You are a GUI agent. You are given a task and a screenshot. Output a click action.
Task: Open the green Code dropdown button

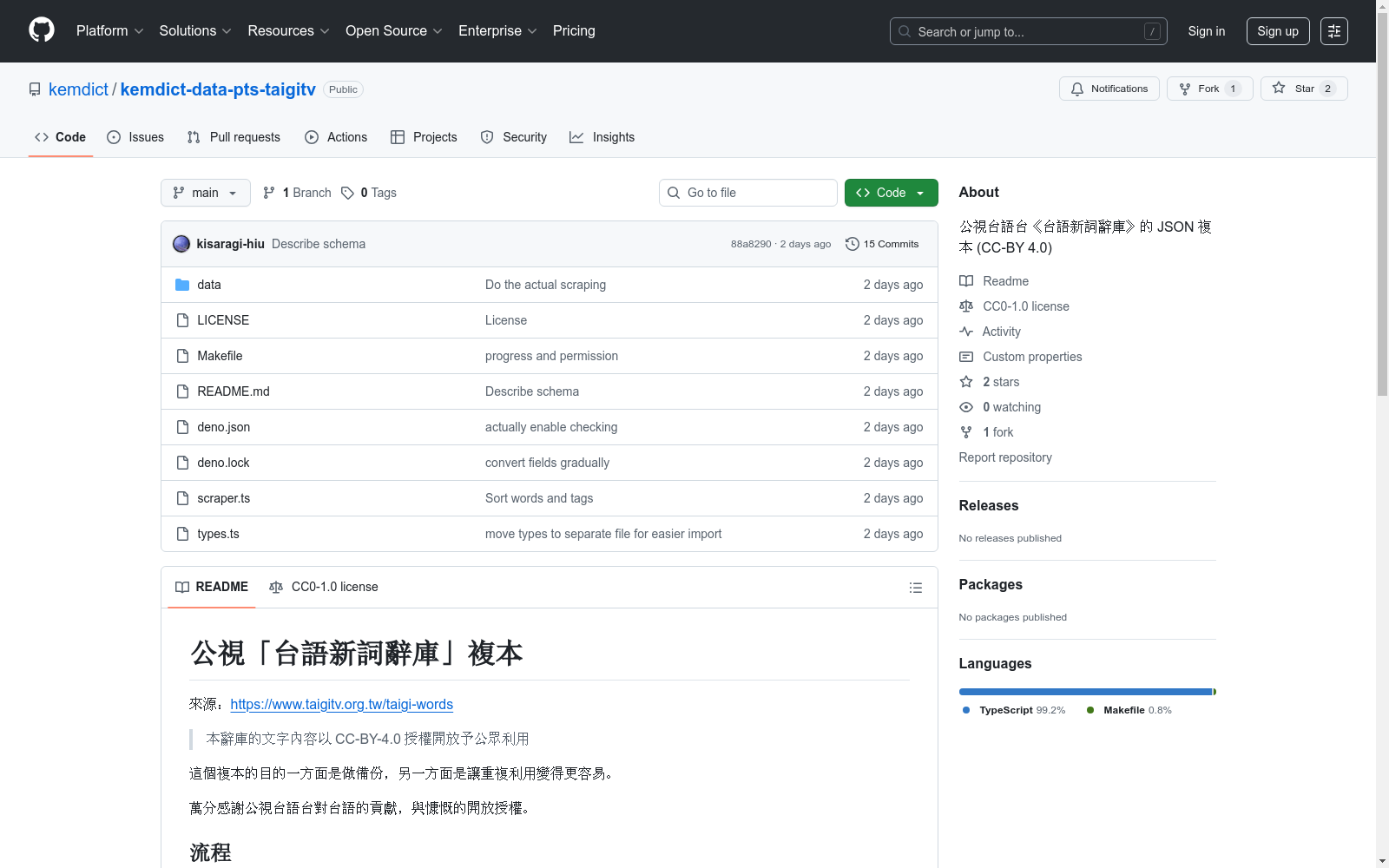tap(891, 193)
